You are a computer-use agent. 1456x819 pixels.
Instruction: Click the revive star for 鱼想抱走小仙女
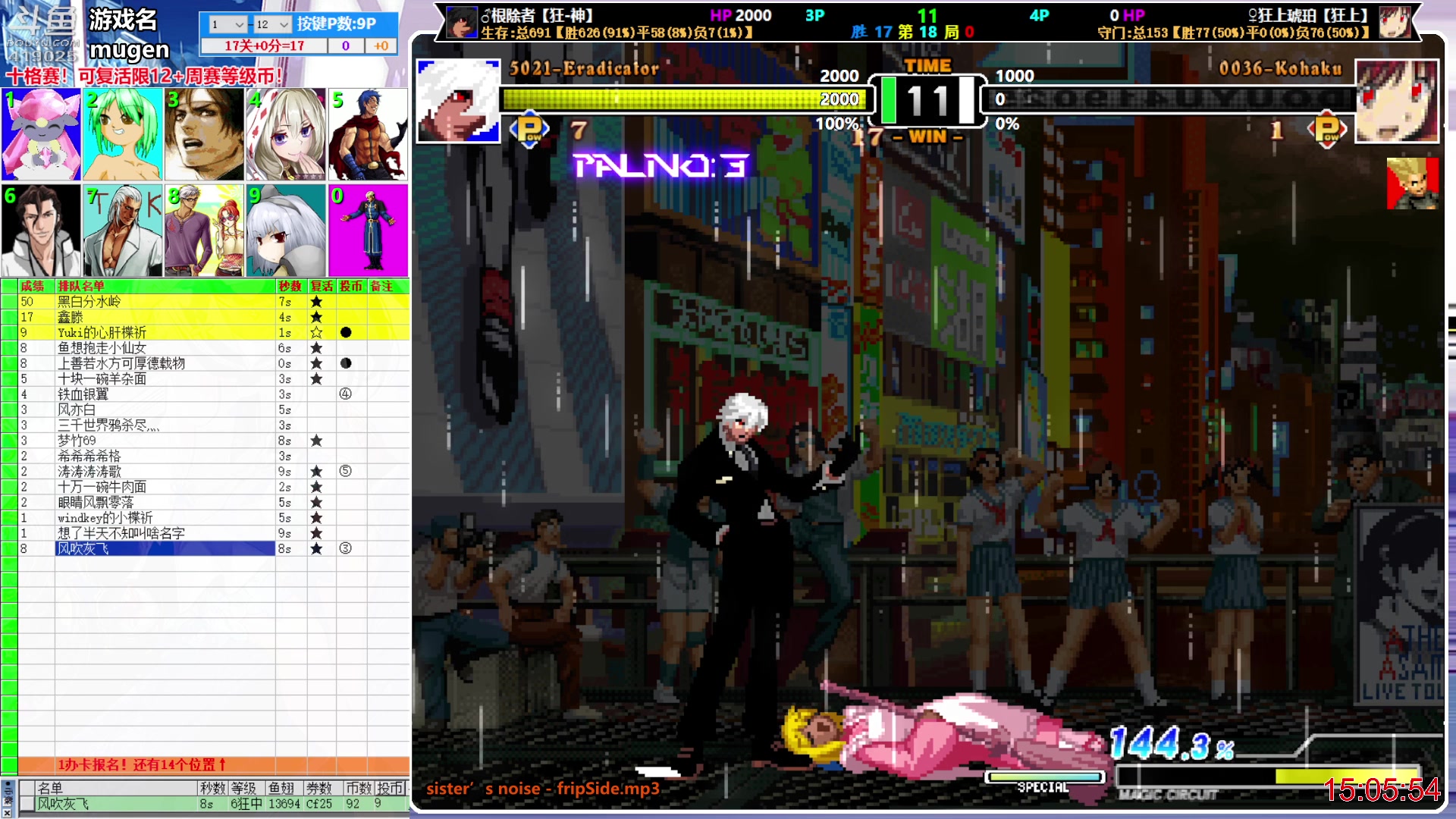click(316, 348)
